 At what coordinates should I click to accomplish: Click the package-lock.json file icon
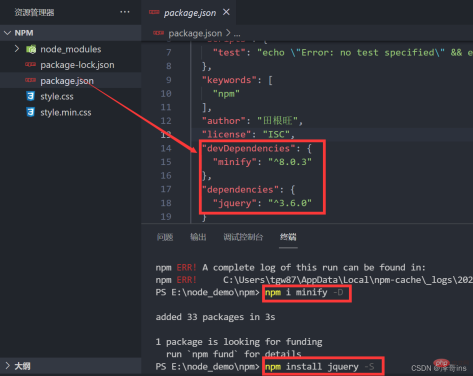(30, 64)
